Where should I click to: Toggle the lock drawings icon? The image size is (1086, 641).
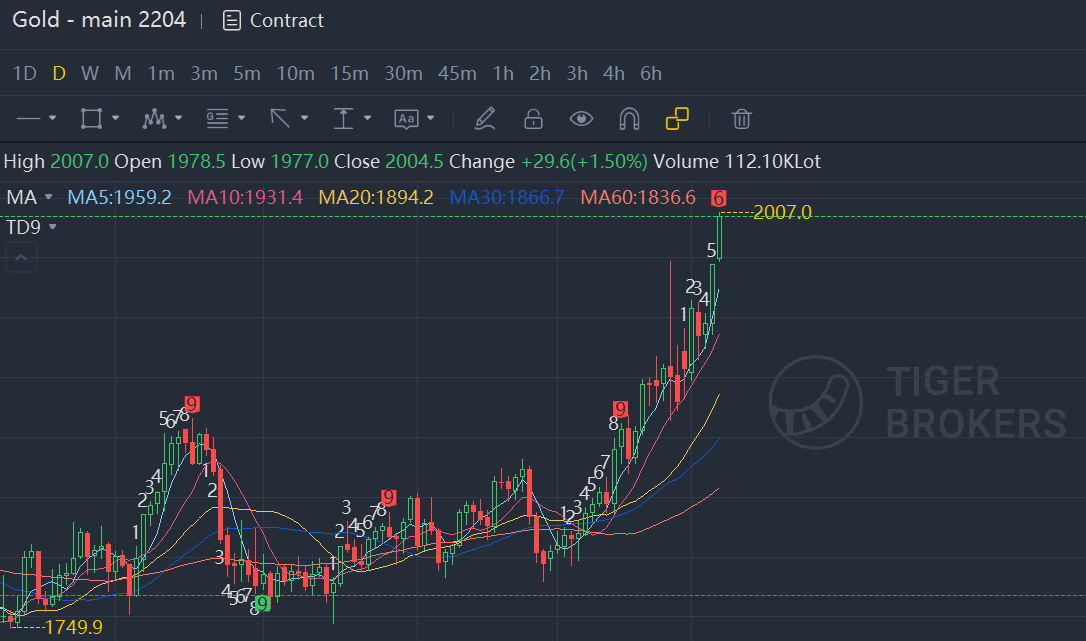[x=533, y=119]
